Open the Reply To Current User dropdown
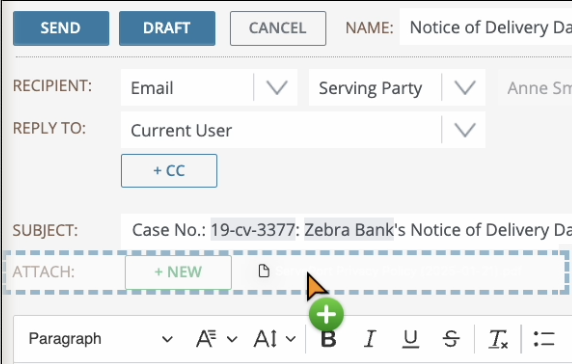572x364 pixels. point(464,130)
